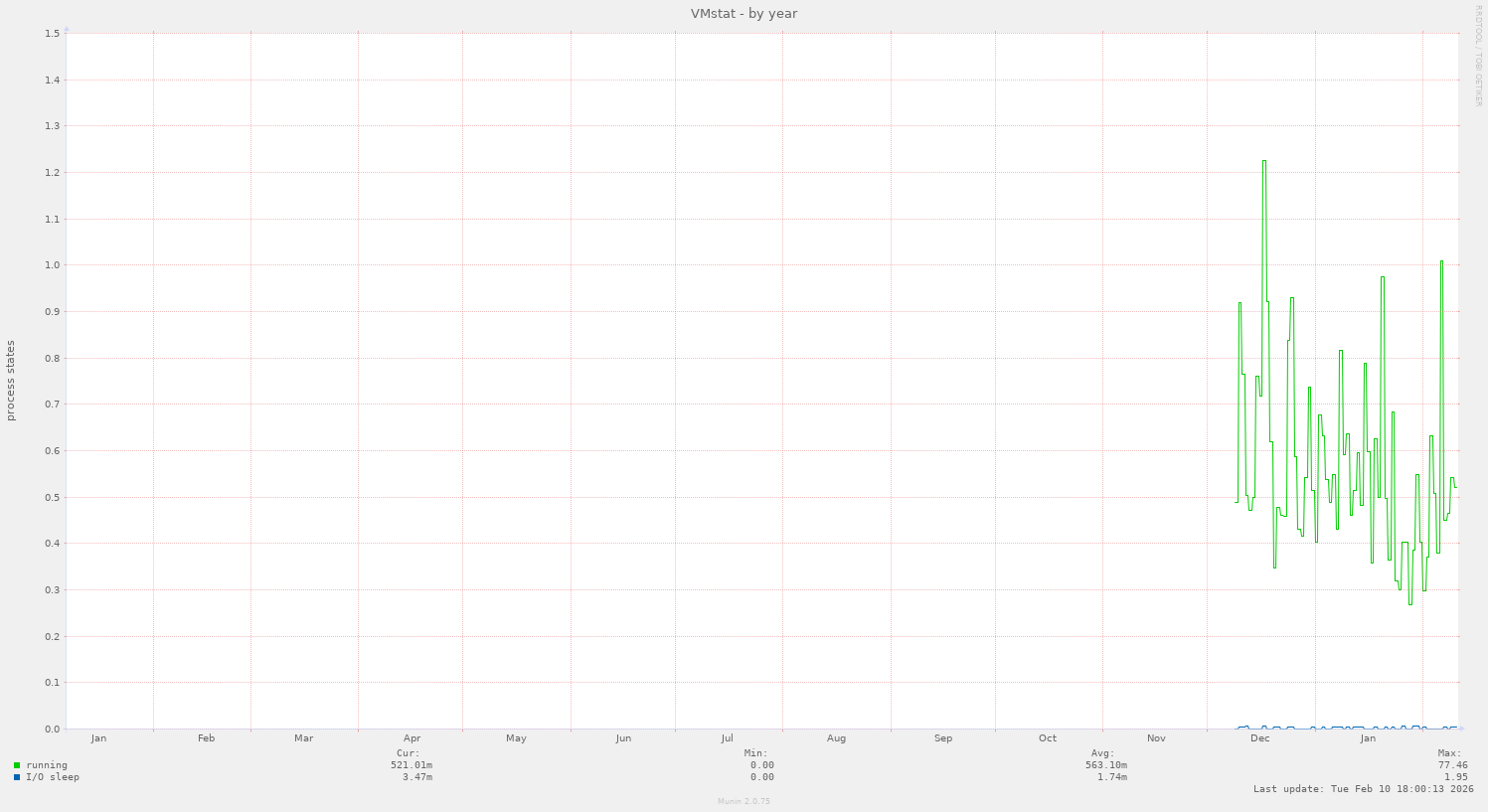Click the Jul label on the x-axis
The image size is (1488, 812).
(x=728, y=738)
